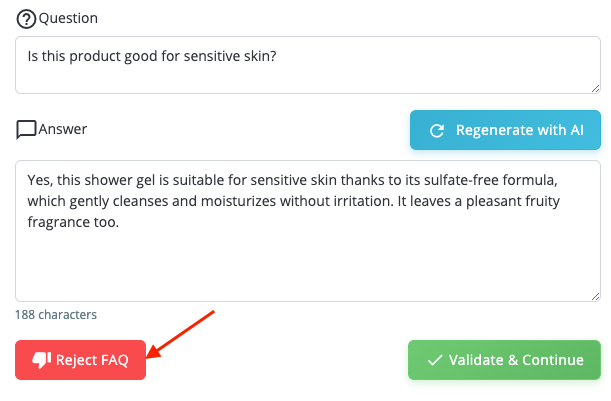This screenshot has width=611, height=401.
Task: Click "Yes" at the start of the answer
Action: click(39, 180)
